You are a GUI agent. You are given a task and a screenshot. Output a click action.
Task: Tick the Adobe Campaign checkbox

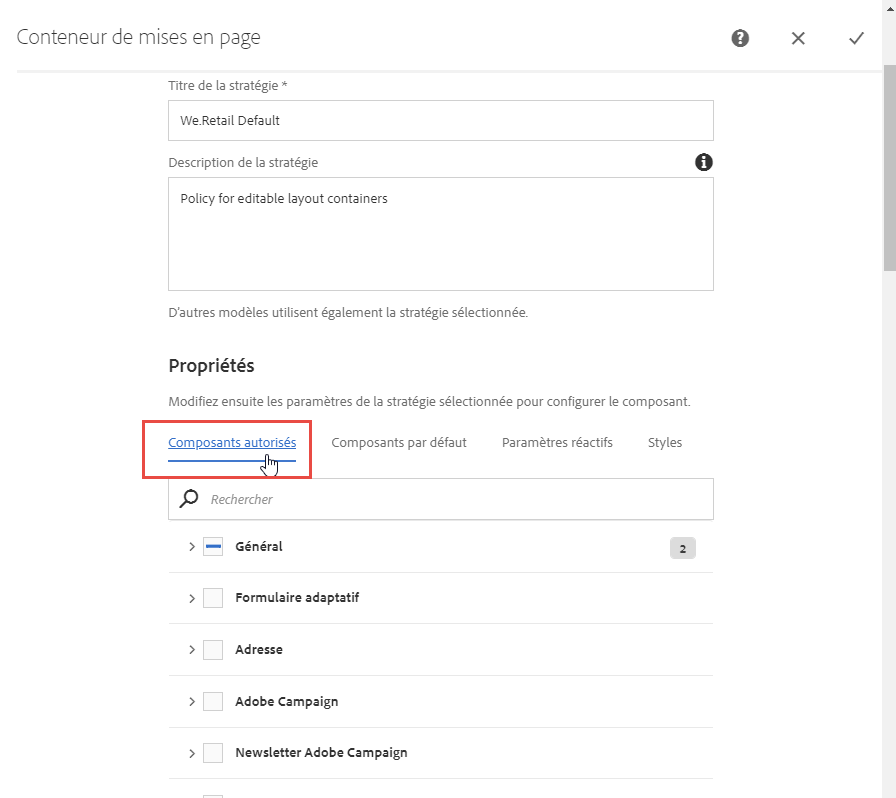coord(212,702)
